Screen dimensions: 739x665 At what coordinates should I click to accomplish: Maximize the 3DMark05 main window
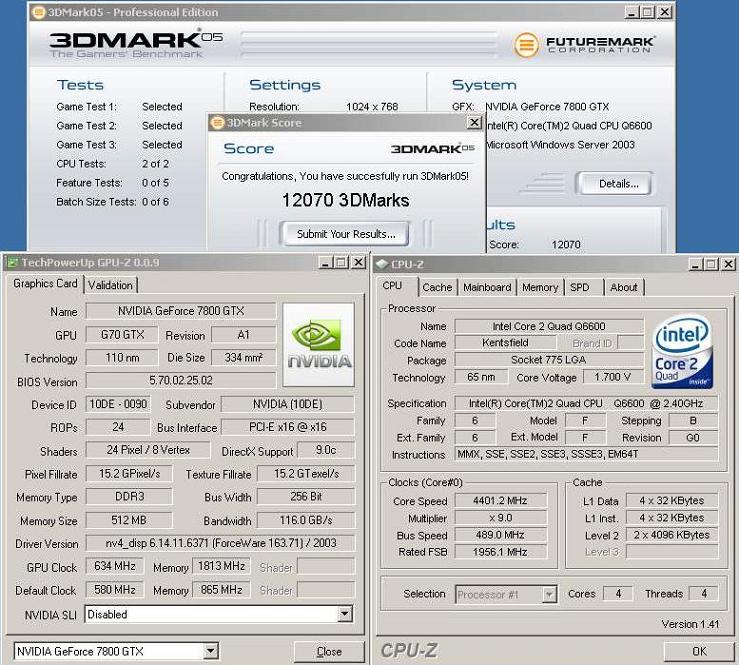649,12
